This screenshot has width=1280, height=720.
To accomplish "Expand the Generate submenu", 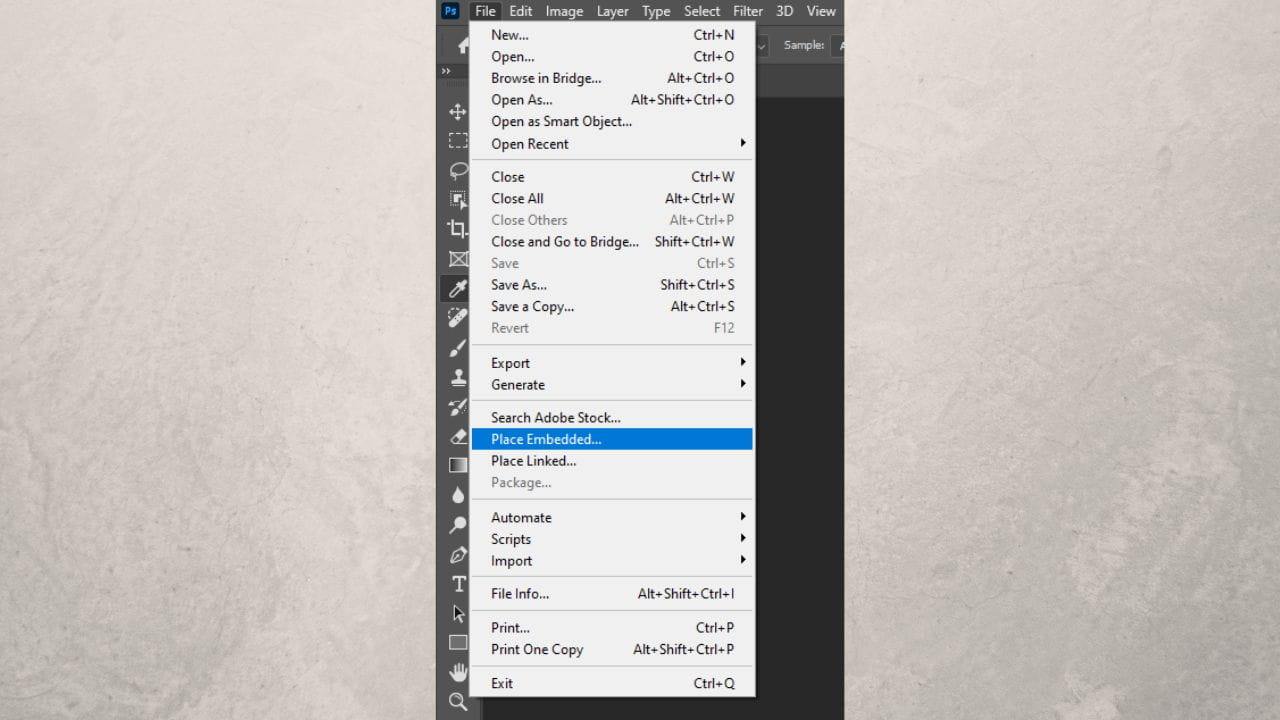I will pyautogui.click(x=612, y=385).
